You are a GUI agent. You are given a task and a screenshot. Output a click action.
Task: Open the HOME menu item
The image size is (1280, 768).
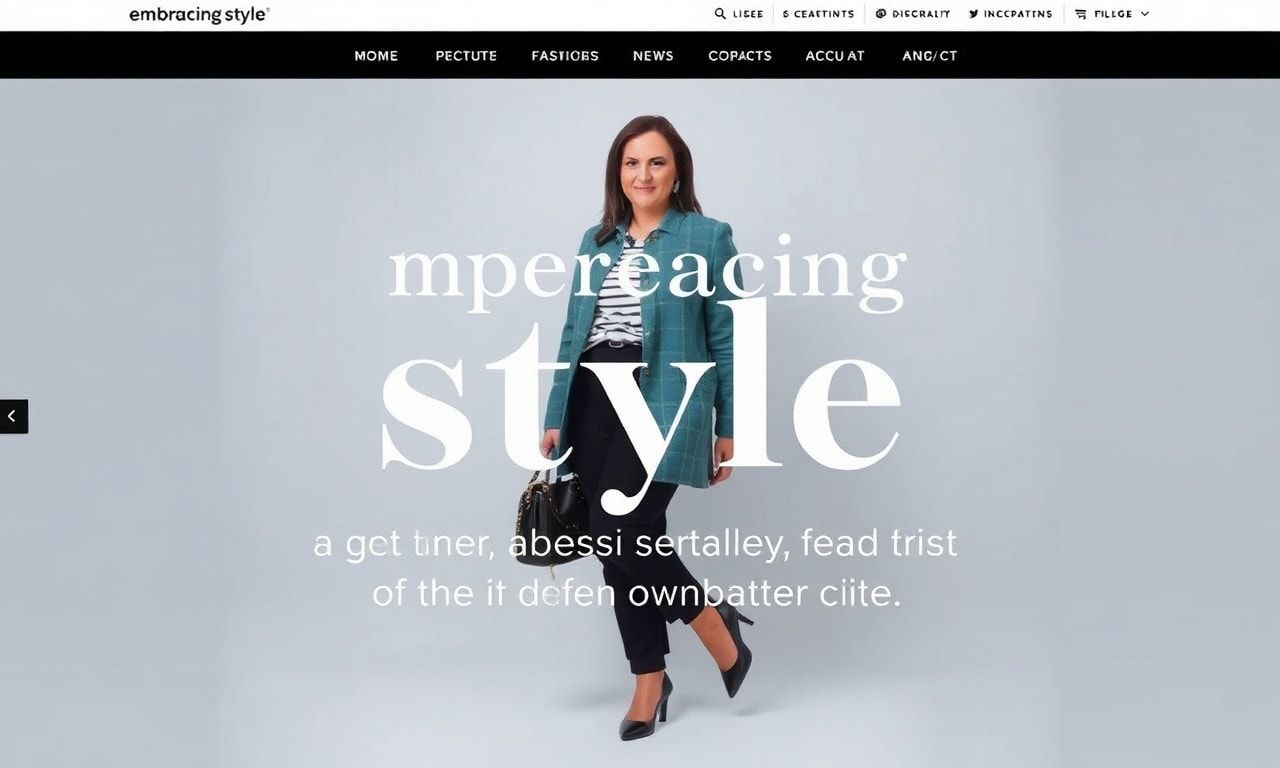pos(376,56)
